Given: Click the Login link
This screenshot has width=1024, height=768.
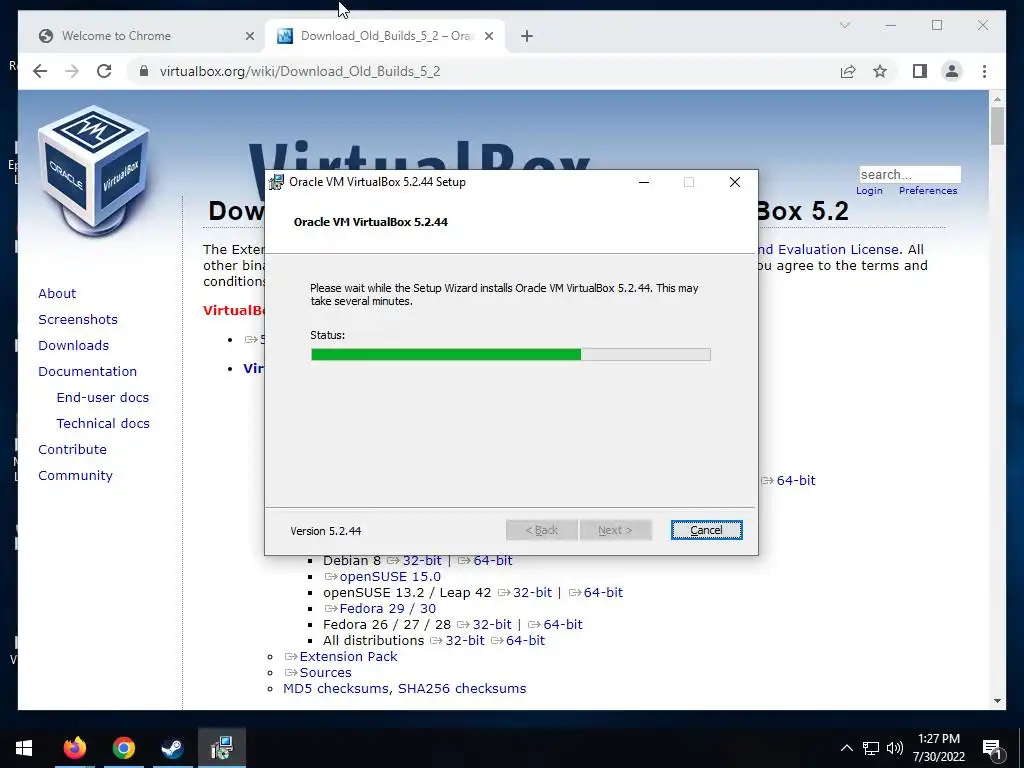Looking at the screenshot, I should click(x=869, y=191).
